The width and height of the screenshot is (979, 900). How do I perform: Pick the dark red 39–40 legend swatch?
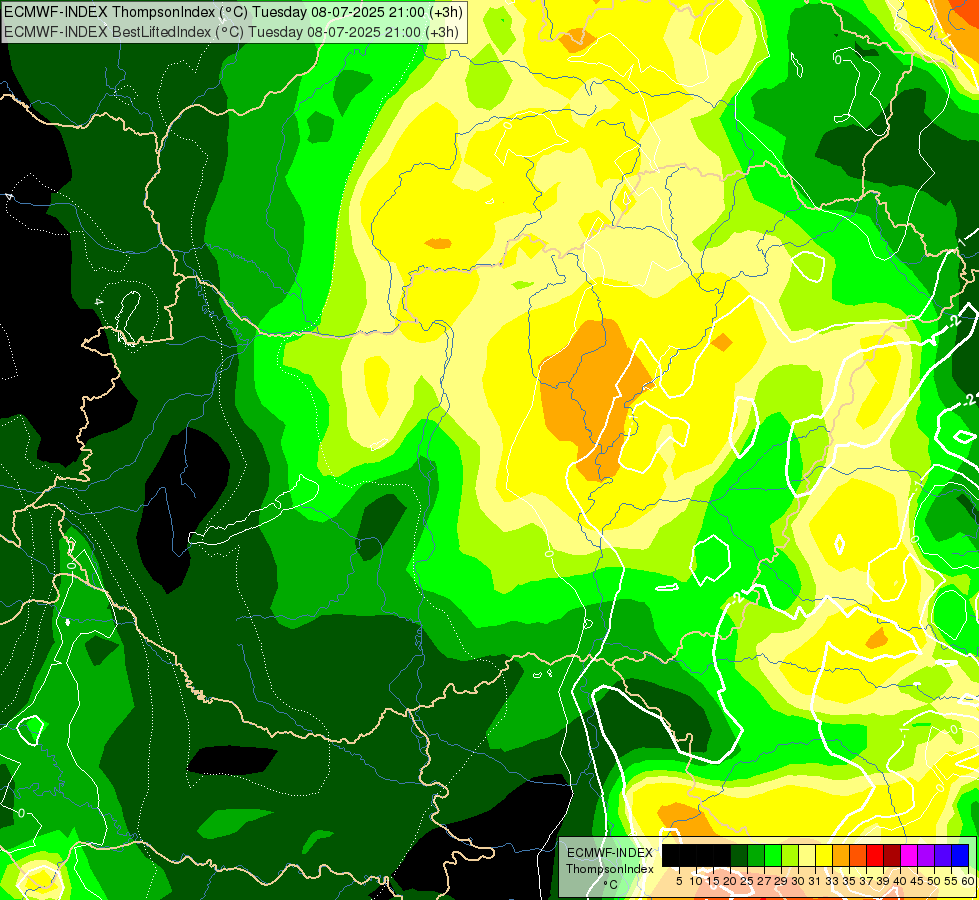point(892,856)
